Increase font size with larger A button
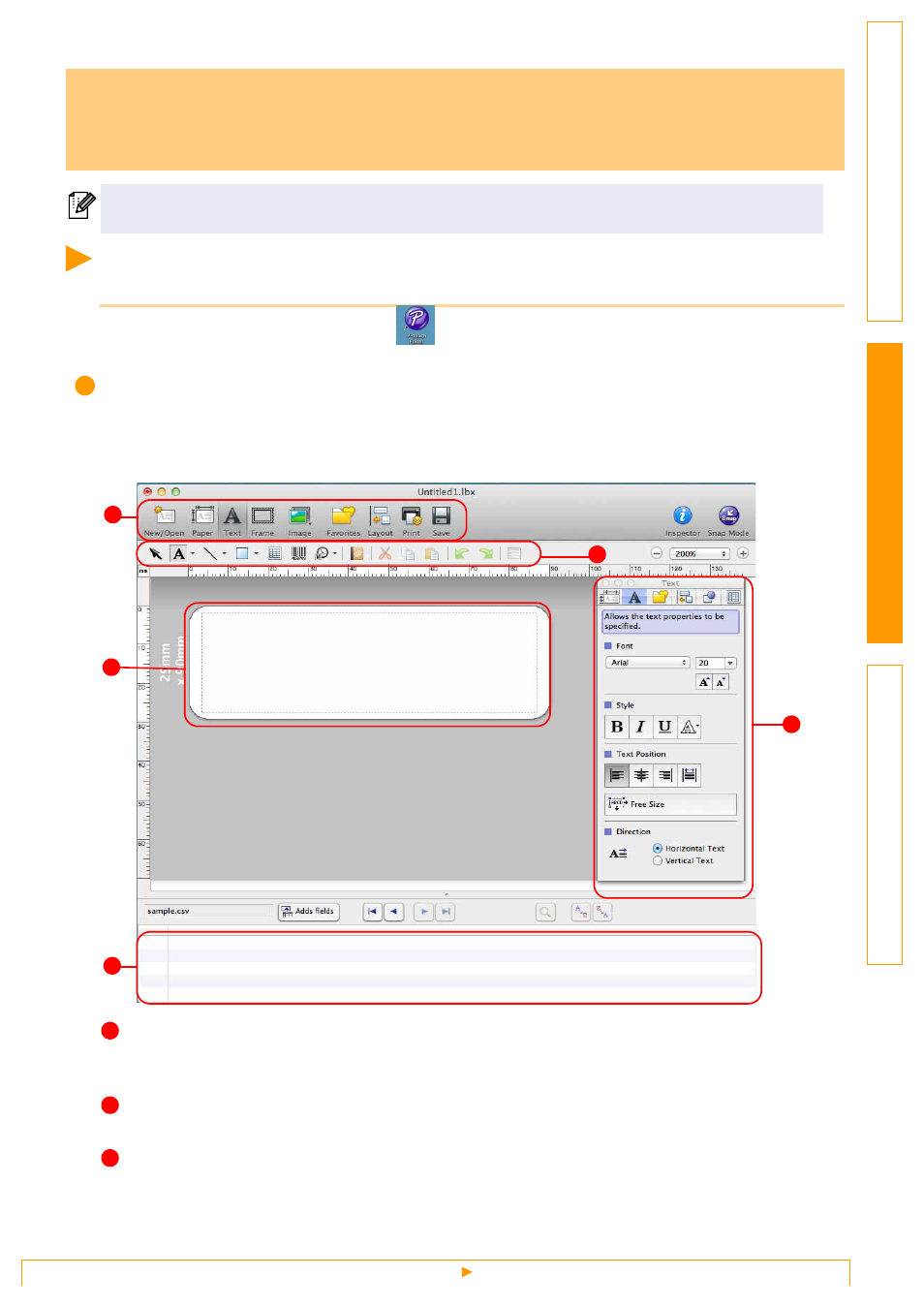 point(704,682)
